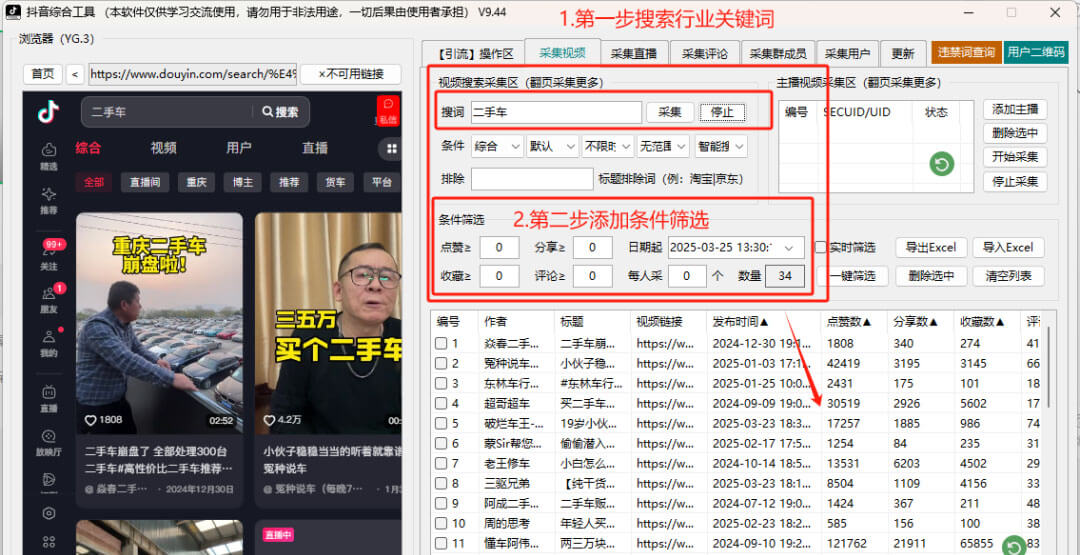Click the four-circles icon at sidebar bottom
1080x555 pixels.
[49, 543]
